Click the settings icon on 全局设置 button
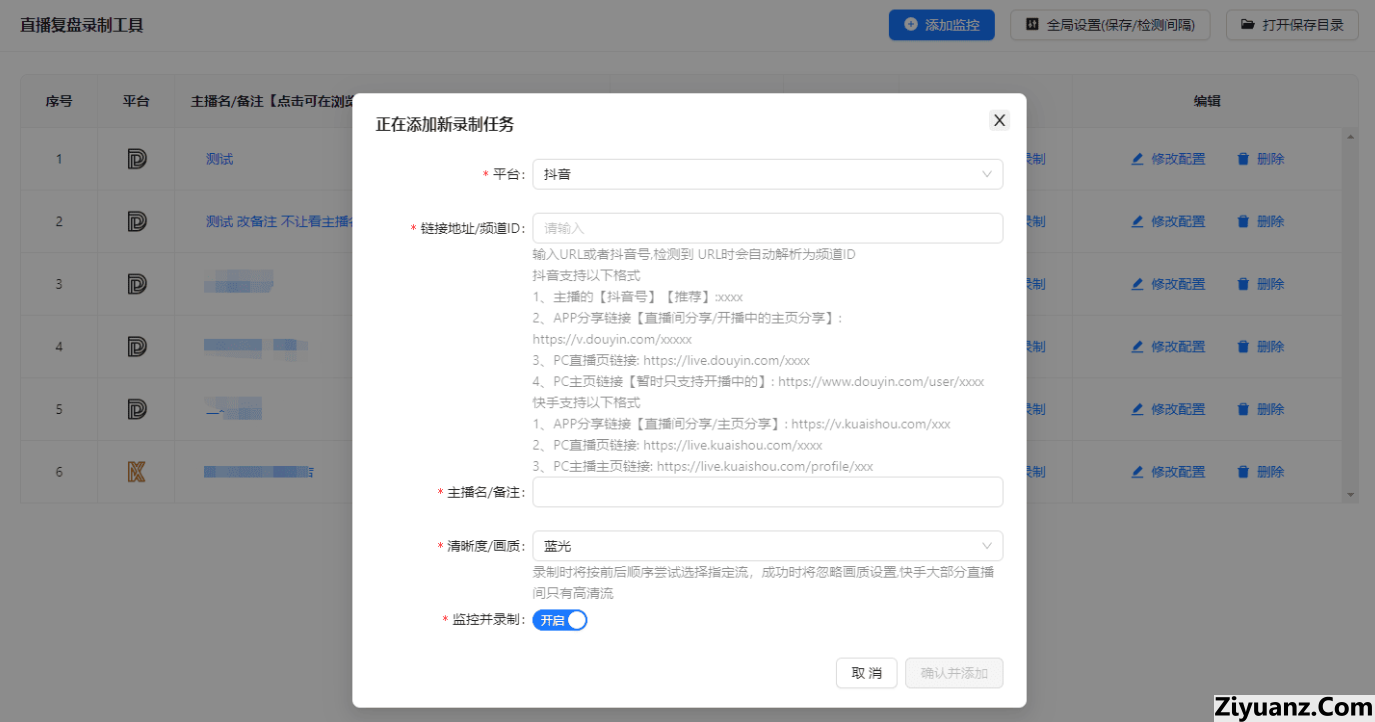The image size is (1375, 722). click(1032, 25)
